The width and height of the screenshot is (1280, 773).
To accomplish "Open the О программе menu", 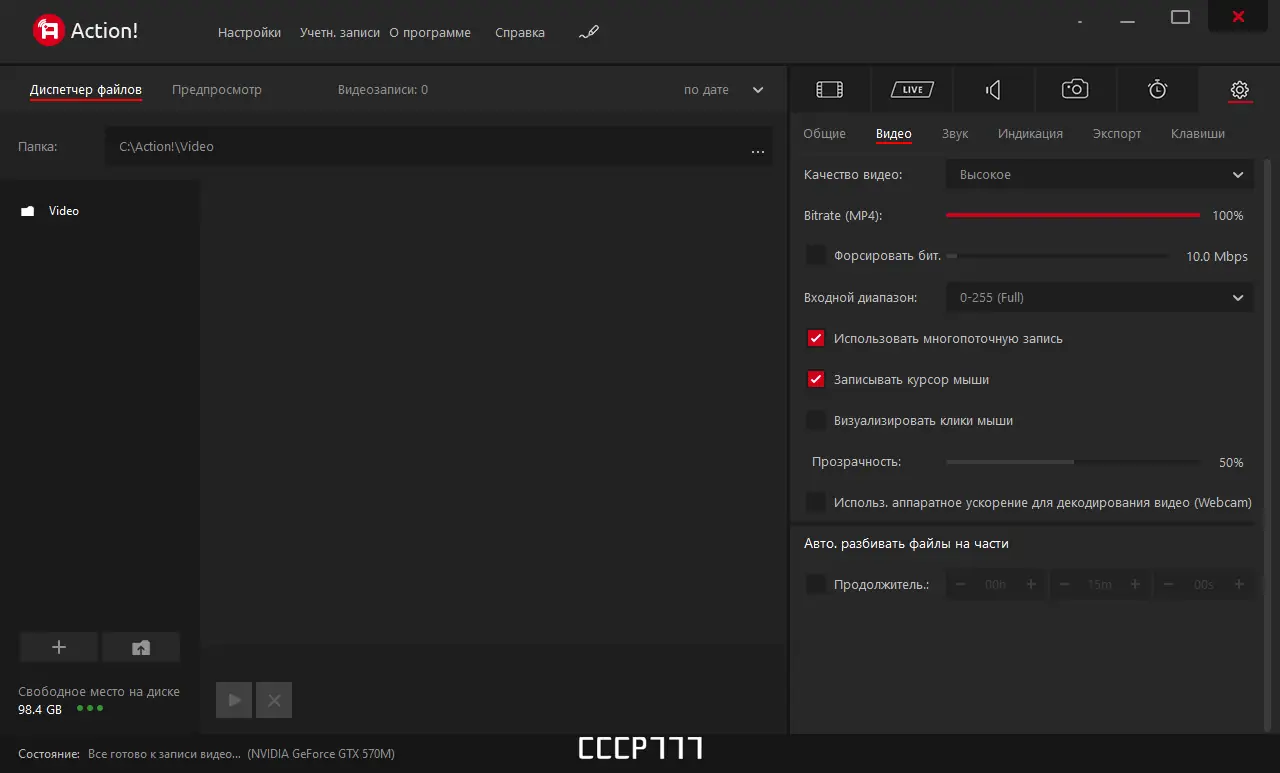I will tap(430, 32).
